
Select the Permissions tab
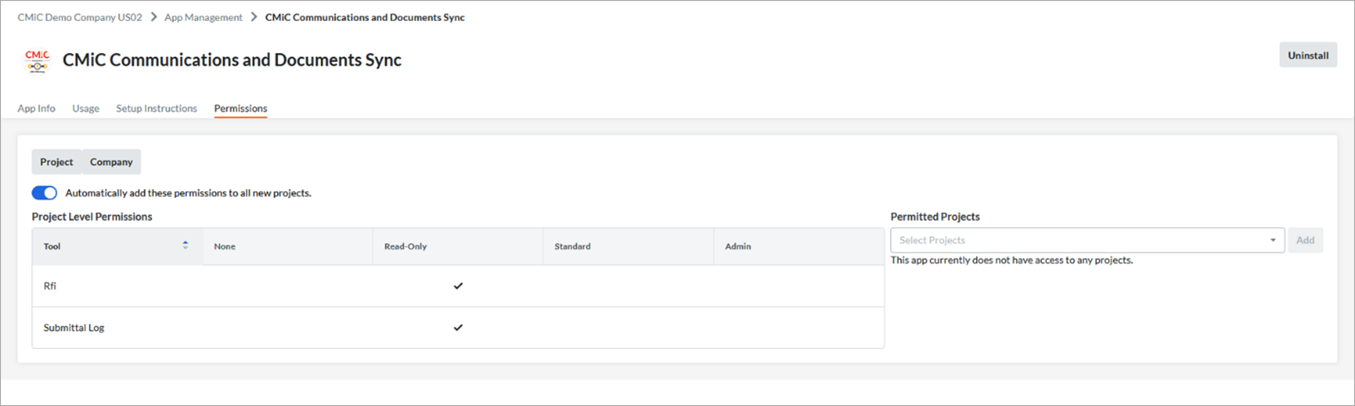point(240,108)
